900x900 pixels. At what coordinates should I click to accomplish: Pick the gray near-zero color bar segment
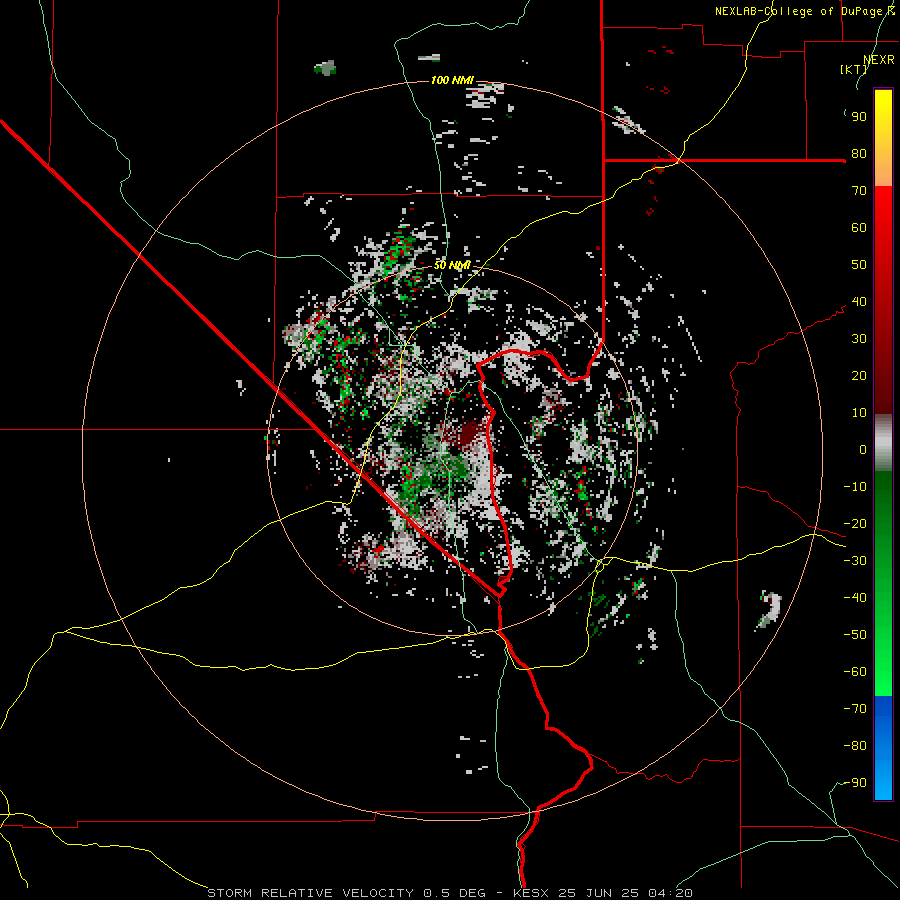[883, 443]
